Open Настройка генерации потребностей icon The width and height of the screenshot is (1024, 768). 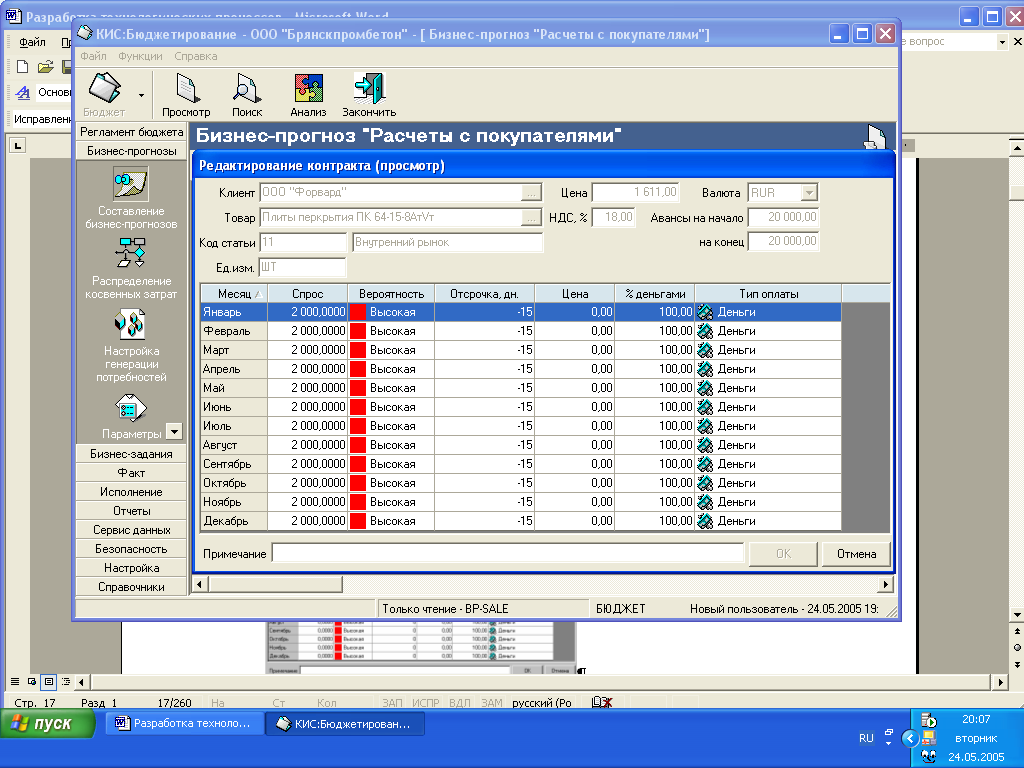click(131, 324)
